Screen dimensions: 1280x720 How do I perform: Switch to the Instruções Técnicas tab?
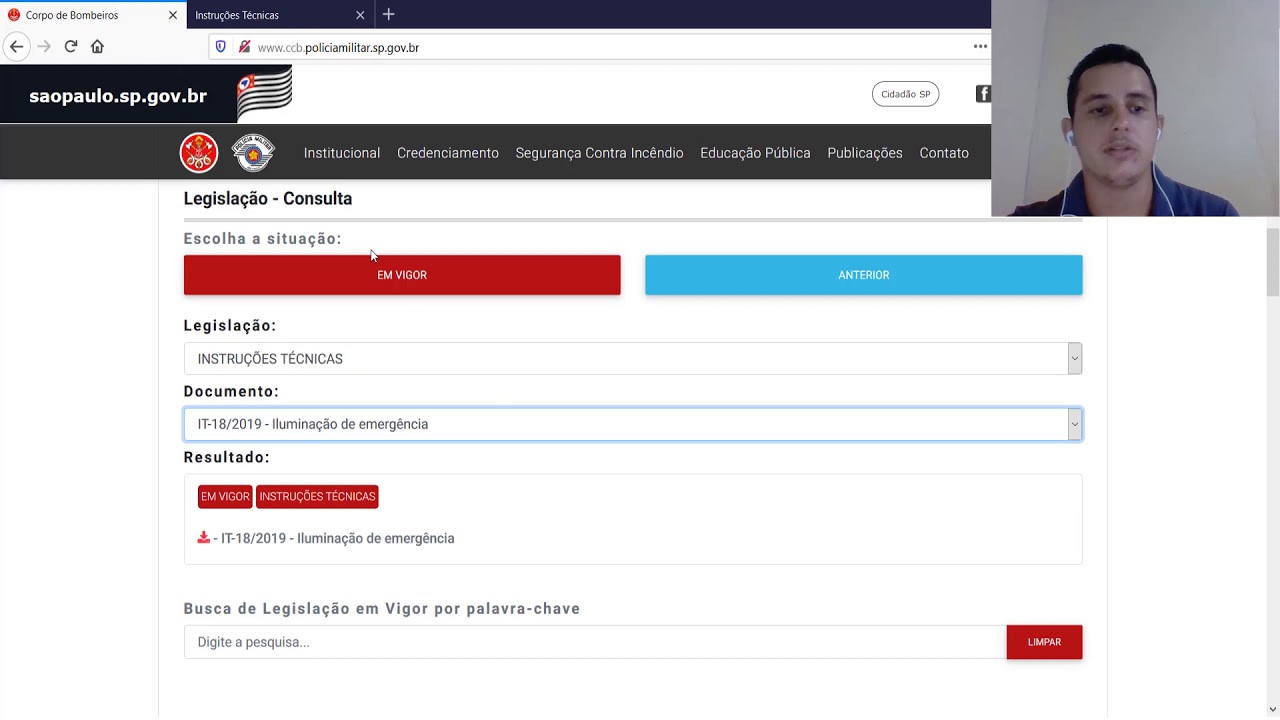tap(280, 15)
